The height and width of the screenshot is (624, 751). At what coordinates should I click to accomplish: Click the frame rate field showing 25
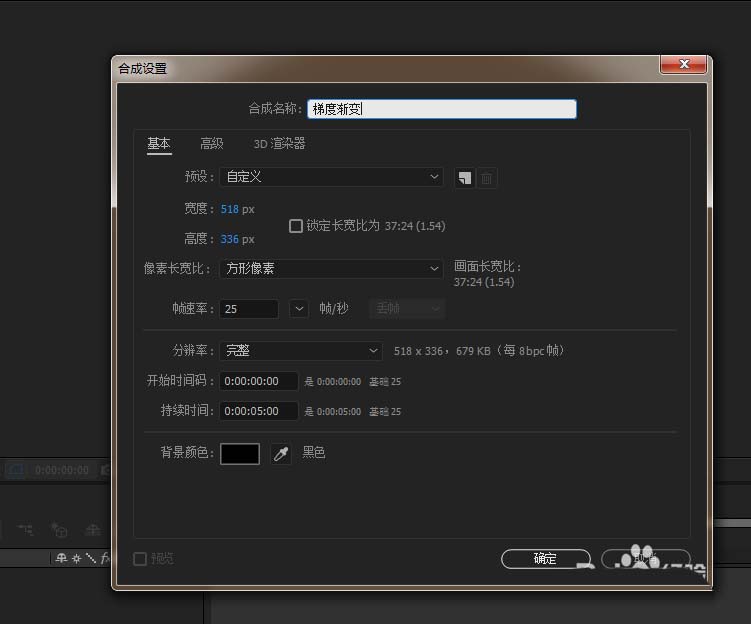tap(249, 309)
